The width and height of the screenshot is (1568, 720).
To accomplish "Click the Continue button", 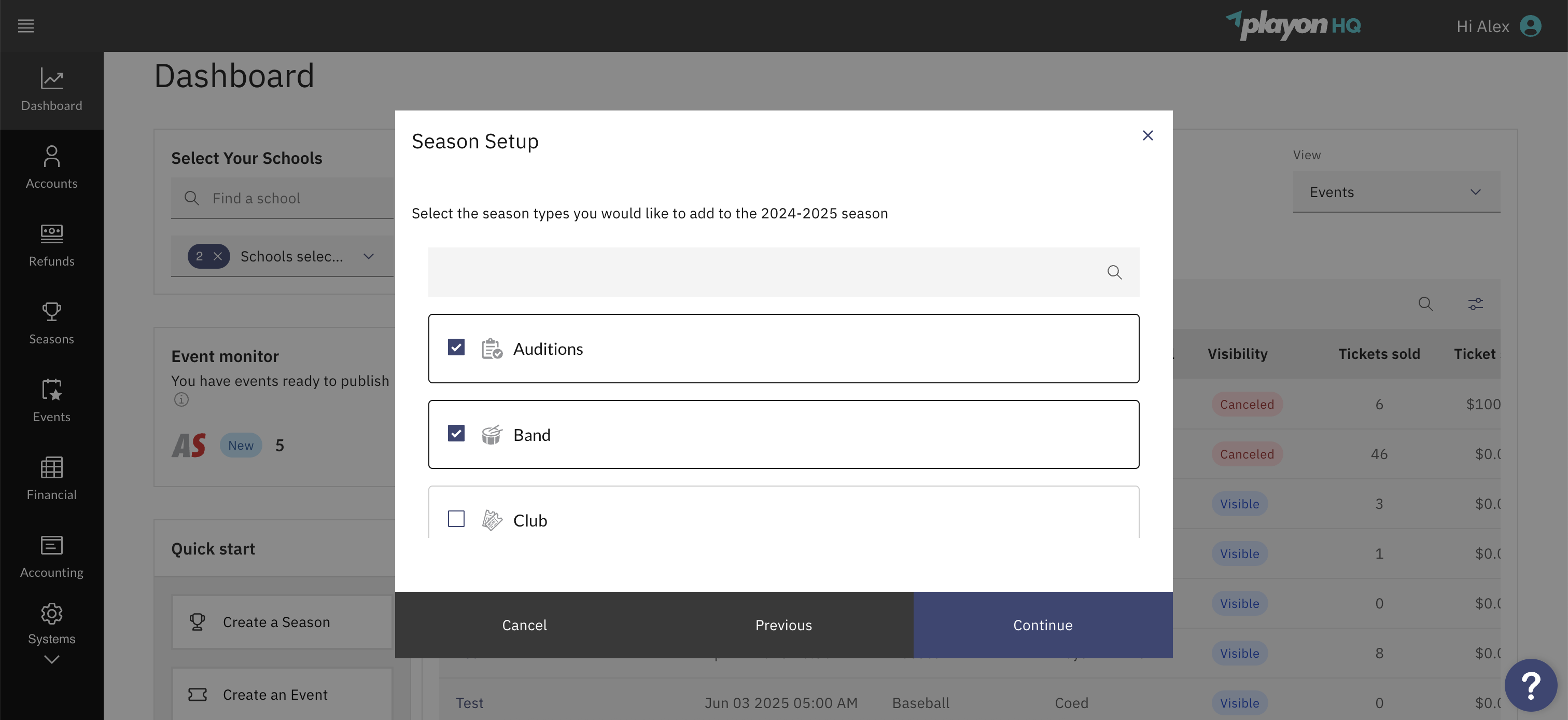I will point(1043,625).
